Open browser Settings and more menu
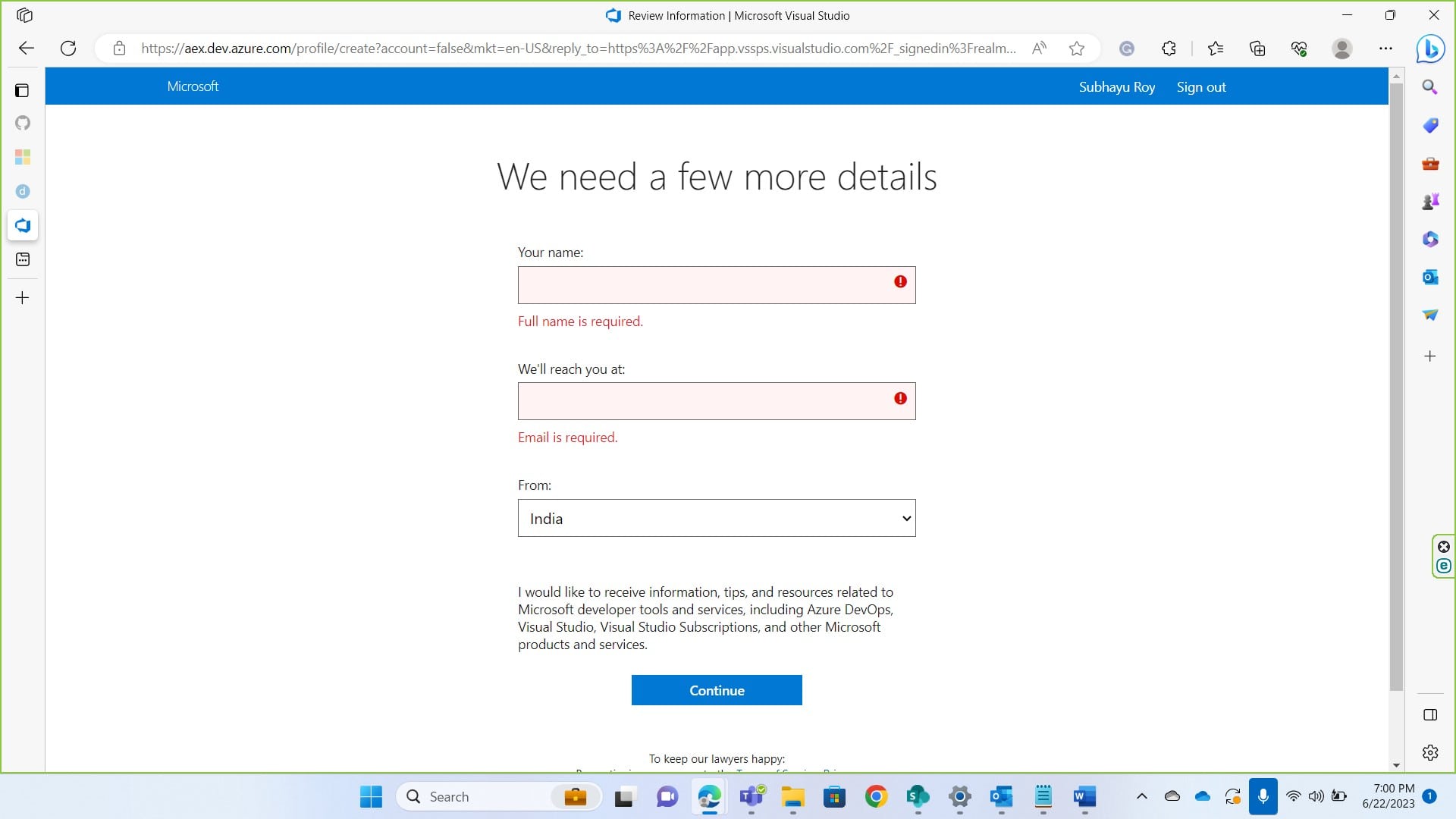 (1385, 49)
